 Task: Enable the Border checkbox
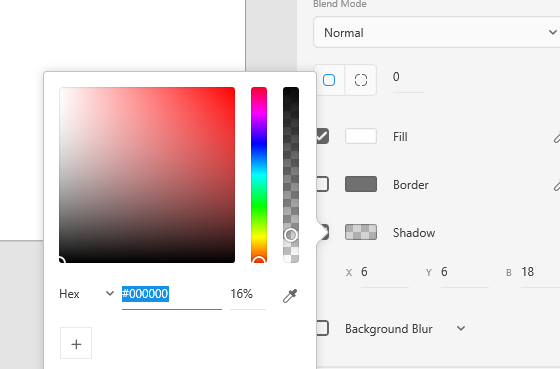(322, 184)
